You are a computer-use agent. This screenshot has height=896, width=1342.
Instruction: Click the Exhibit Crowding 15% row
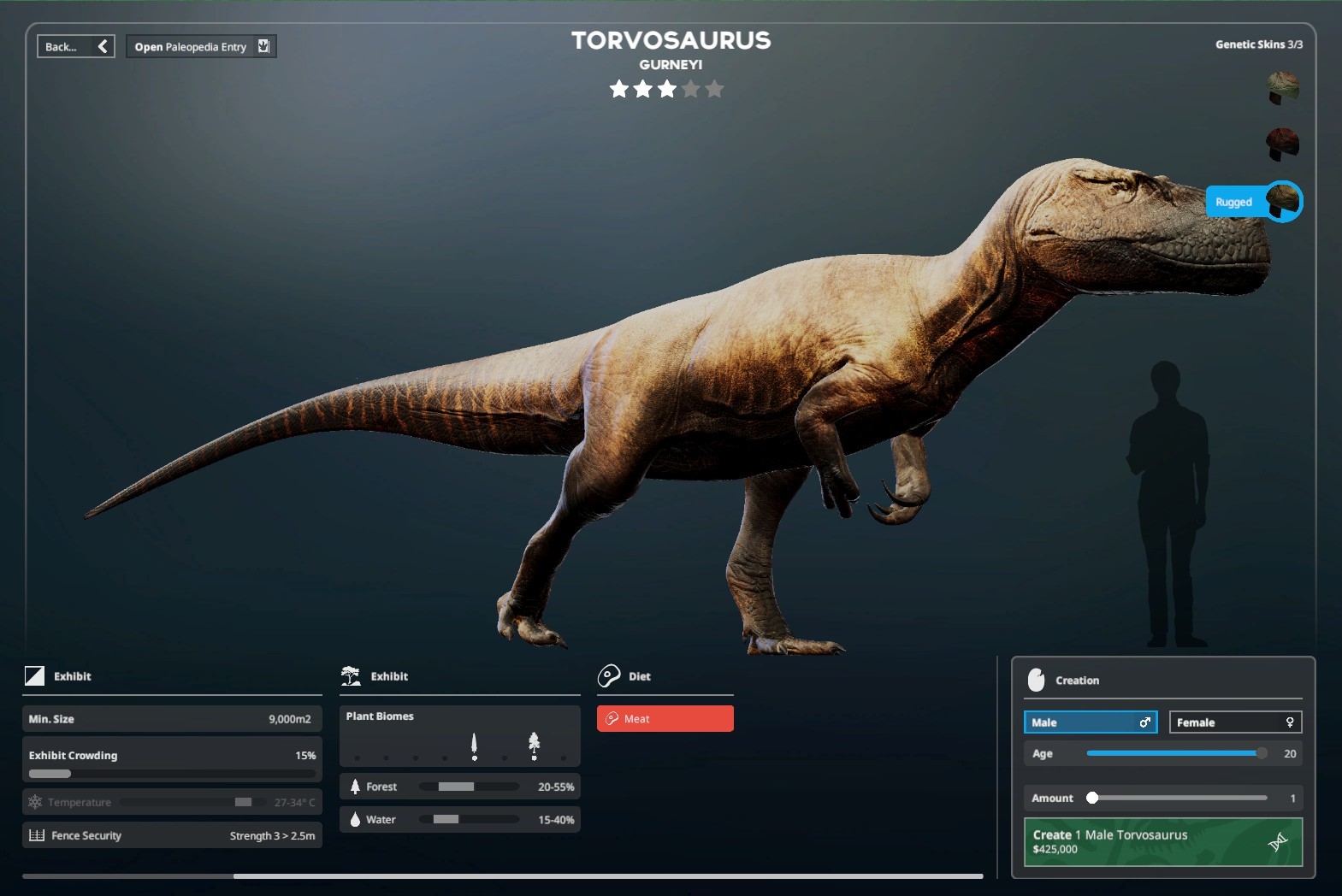(x=172, y=759)
